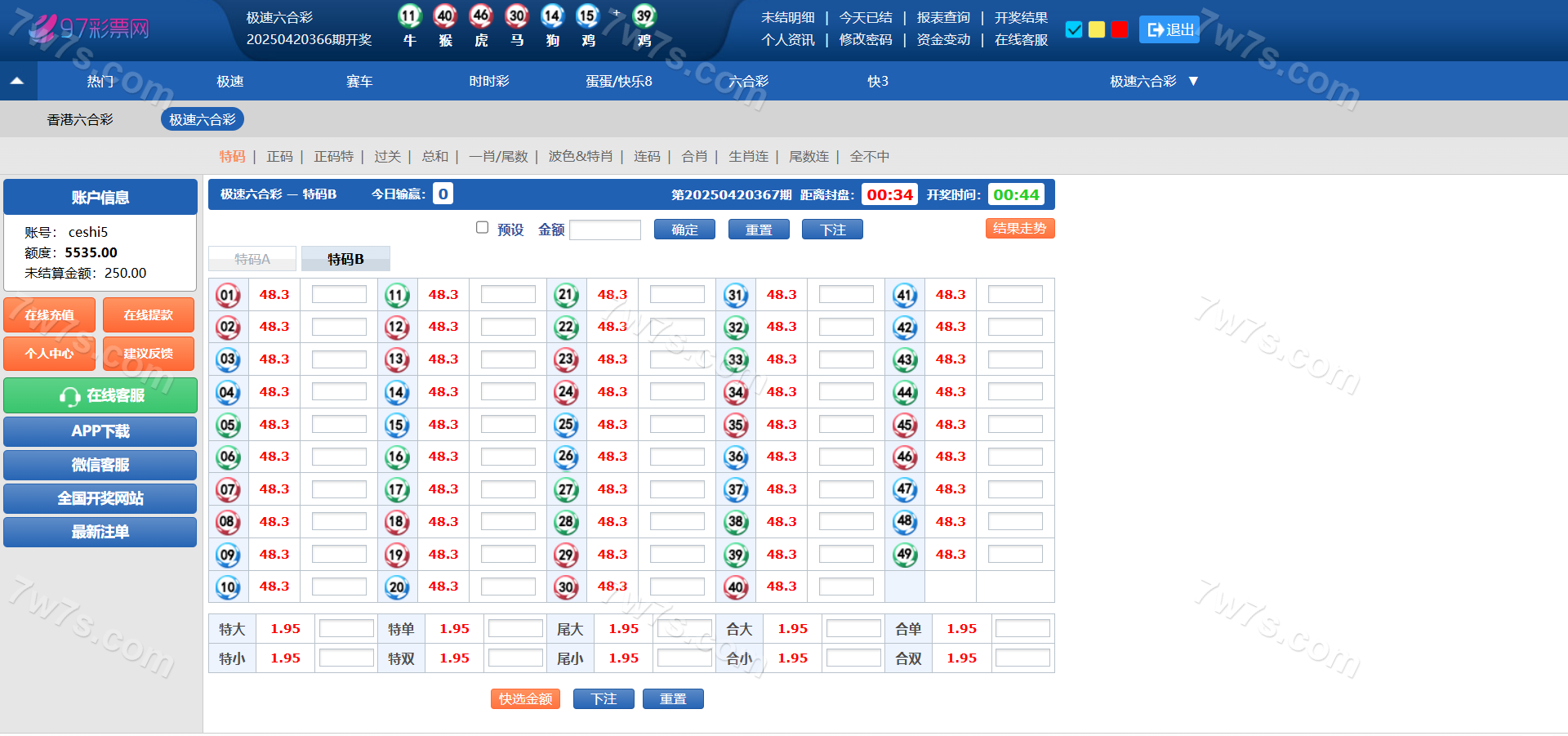The image size is (1568, 736).
Task: Open the 极速六合彩 dropdown menu
Action: click(1153, 81)
